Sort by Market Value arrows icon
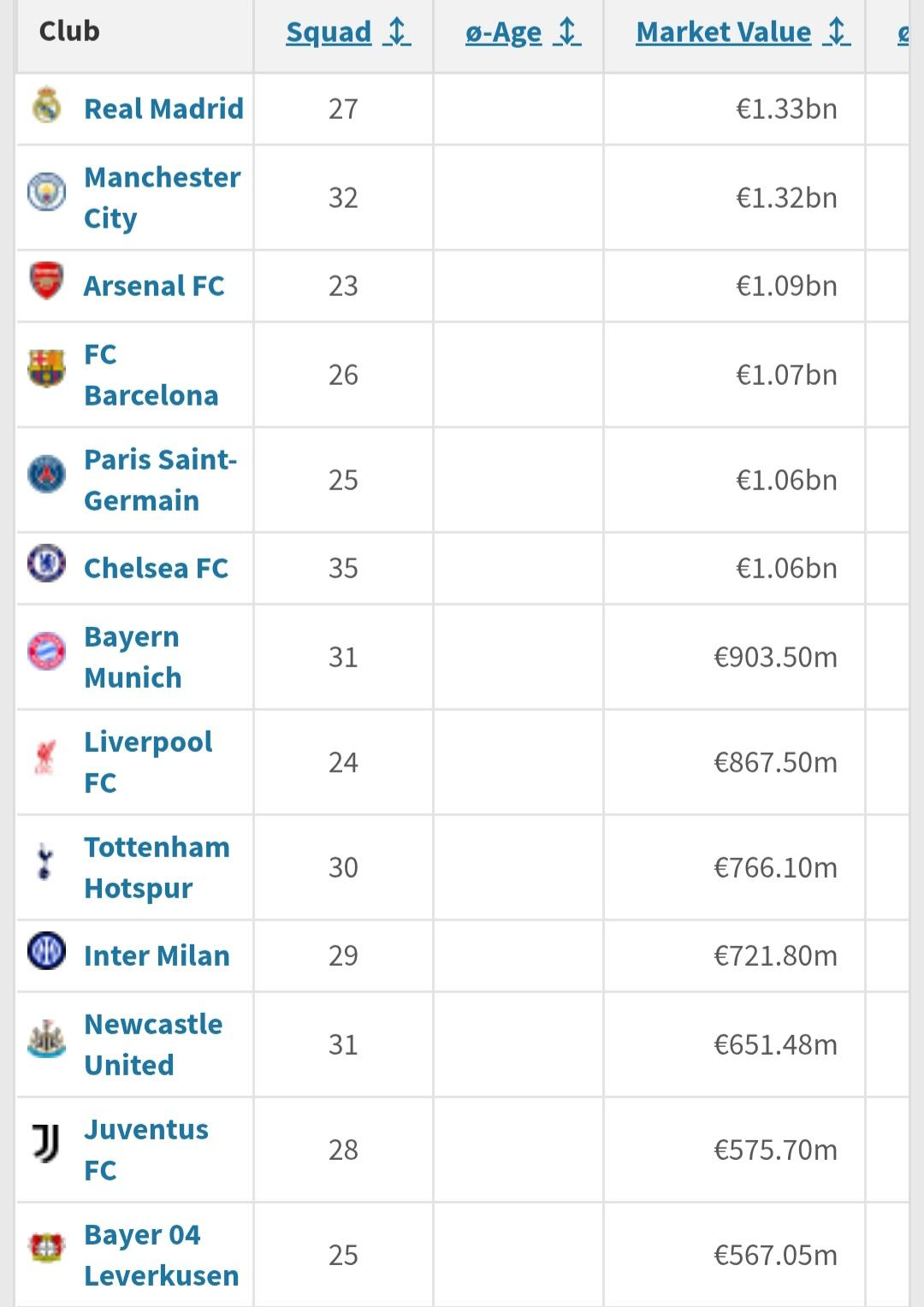This screenshot has height=1307, width=924. click(837, 32)
